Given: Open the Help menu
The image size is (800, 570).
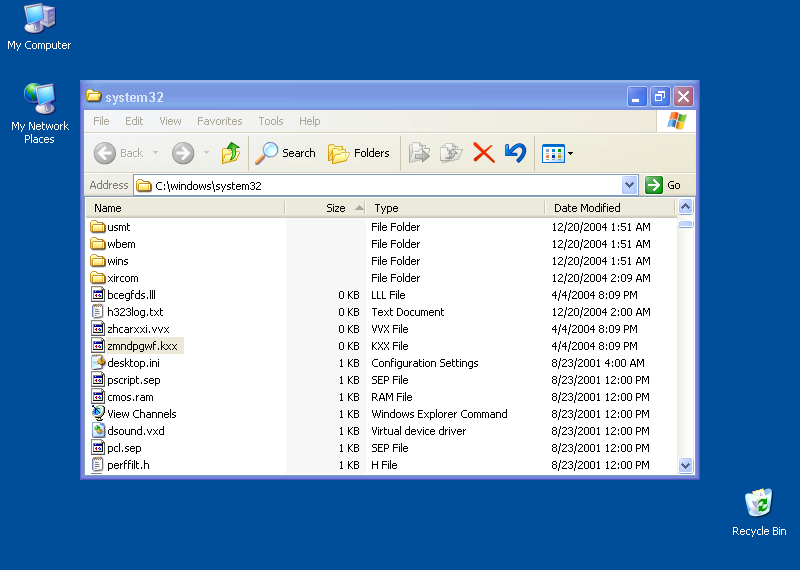Looking at the screenshot, I should [x=310, y=121].
